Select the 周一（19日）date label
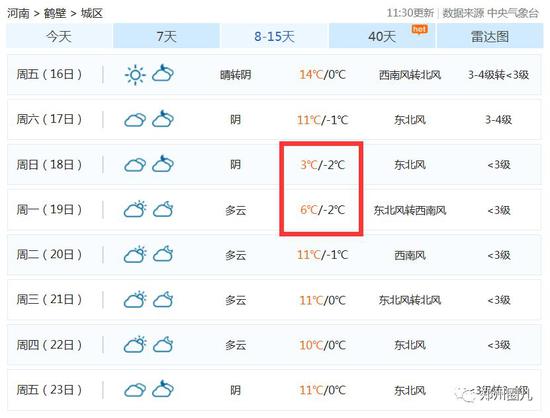The image size is (550, 418). [x=49, y=210]
